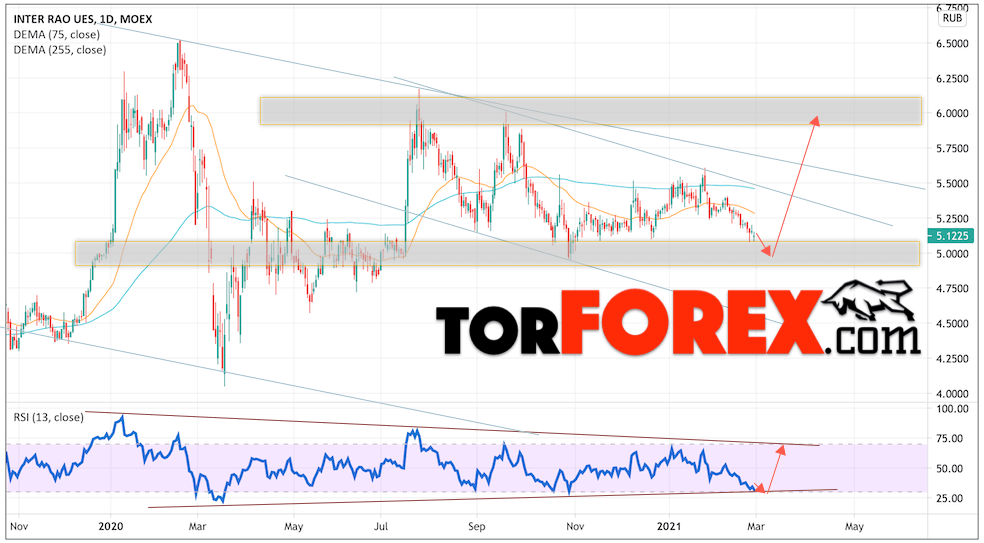Click the 6.0000 price axis label

pos(951,114)
